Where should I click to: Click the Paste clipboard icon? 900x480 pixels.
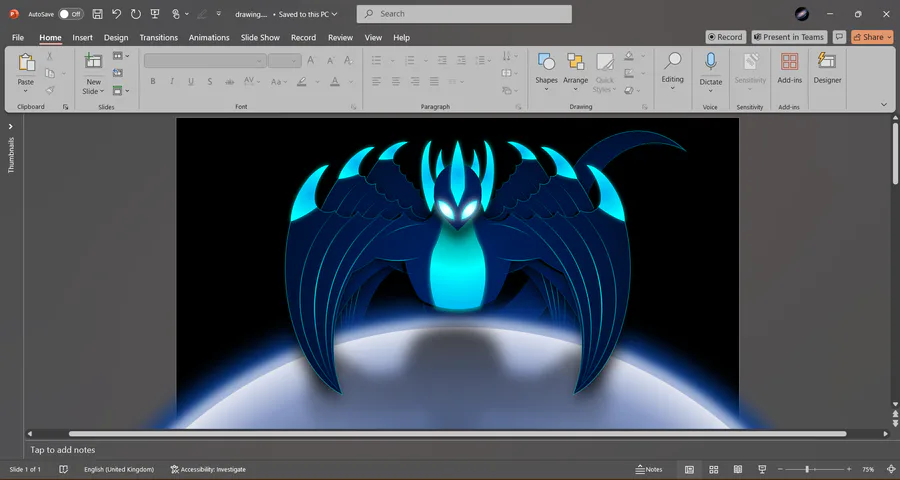(x=26, y=63)
